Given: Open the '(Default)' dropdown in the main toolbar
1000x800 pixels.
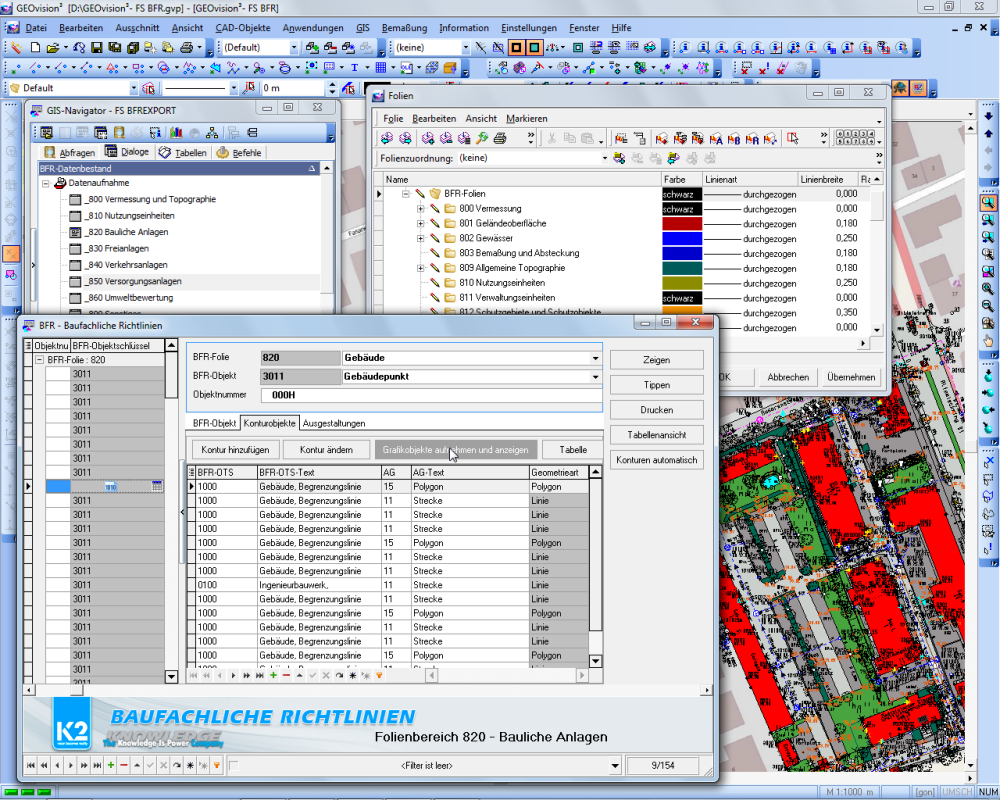Looking at the screenshot, I should point(293,47).
